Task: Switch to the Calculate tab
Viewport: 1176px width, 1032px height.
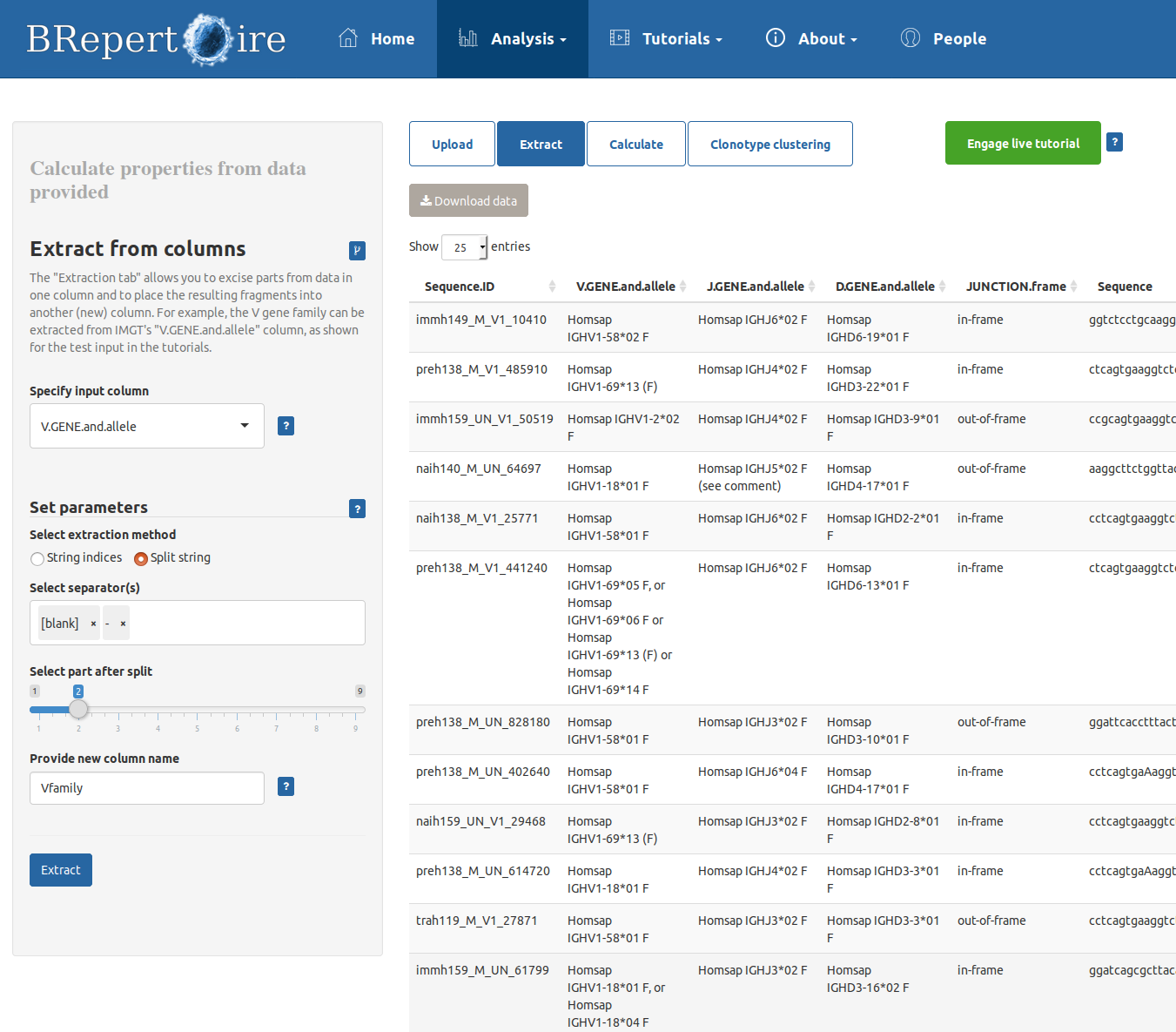Action: 635,145
